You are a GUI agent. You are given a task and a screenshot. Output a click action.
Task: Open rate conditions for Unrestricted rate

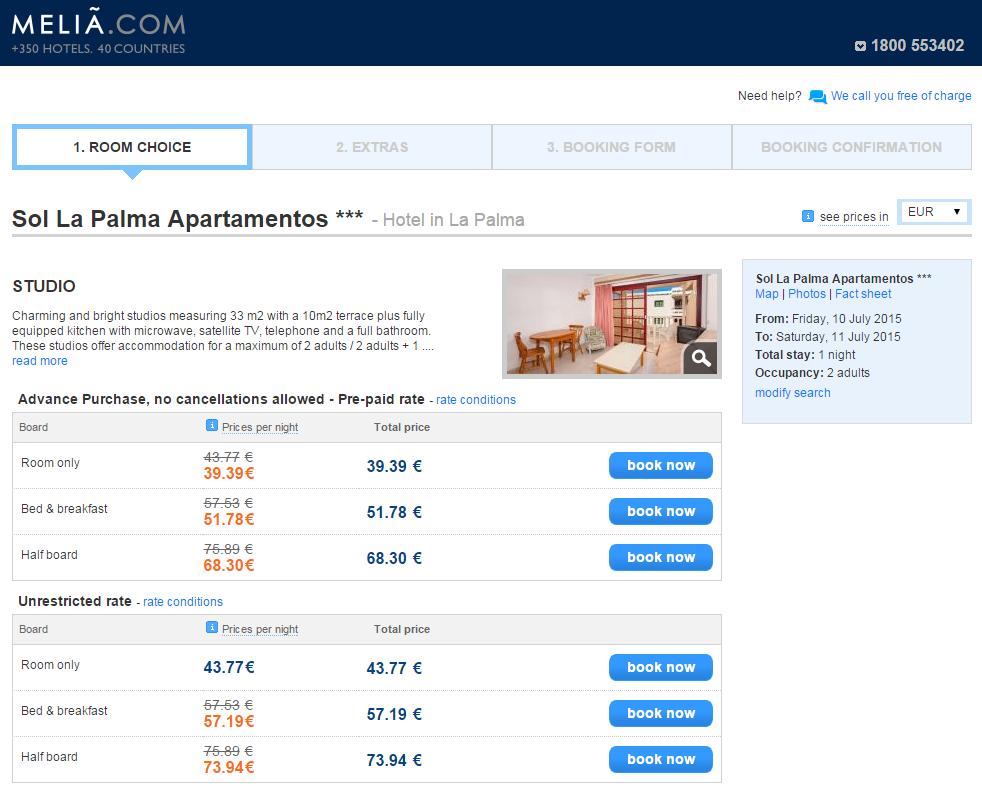click(x=183, y=601)
